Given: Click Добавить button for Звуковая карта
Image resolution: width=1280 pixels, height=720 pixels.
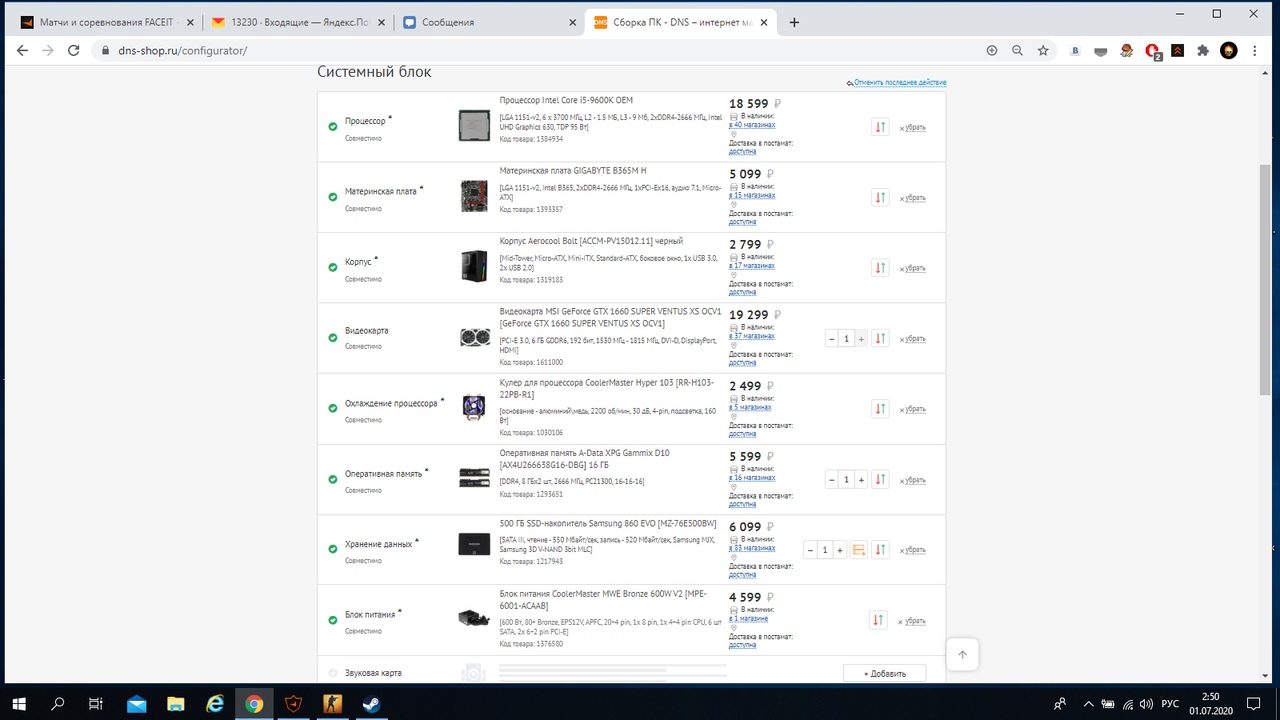Looking at the screenshot, I should pyautogui.click(x=884, y=673).
